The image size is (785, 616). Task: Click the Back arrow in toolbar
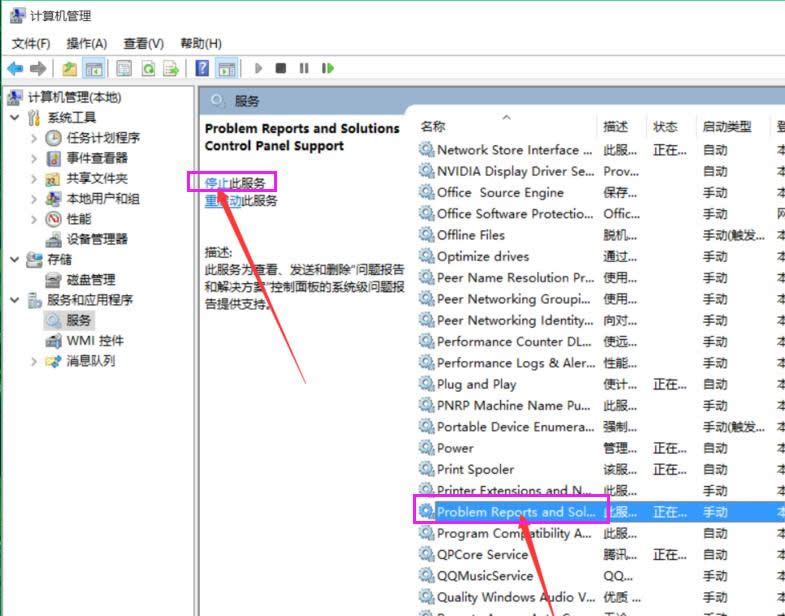pyautogui.click(x=15, y=69)
